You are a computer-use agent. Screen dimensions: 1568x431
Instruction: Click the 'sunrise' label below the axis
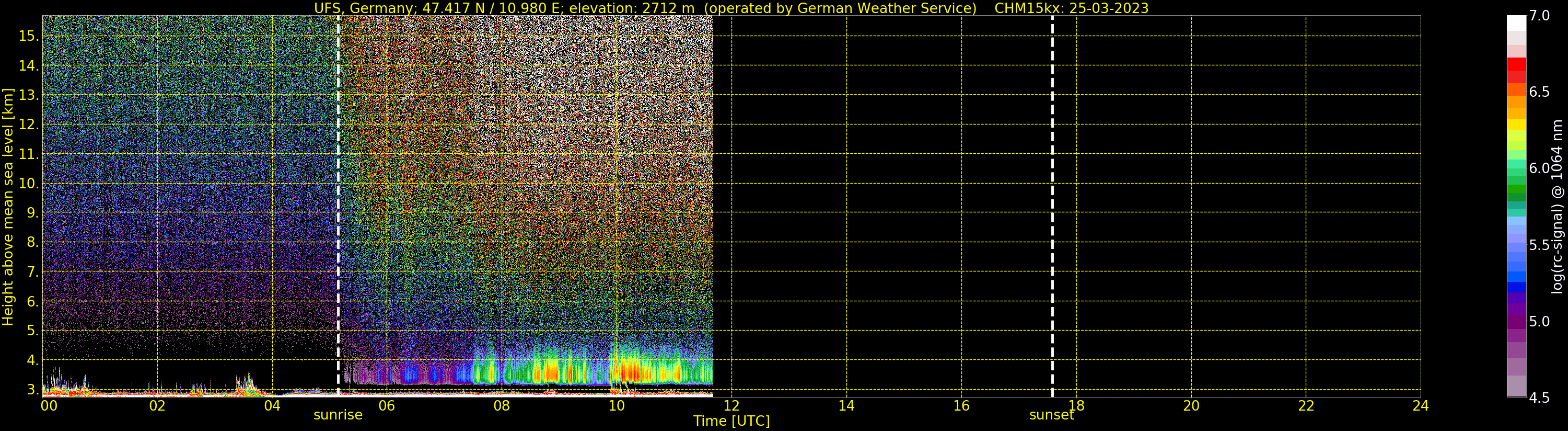[x=338, y=415]
